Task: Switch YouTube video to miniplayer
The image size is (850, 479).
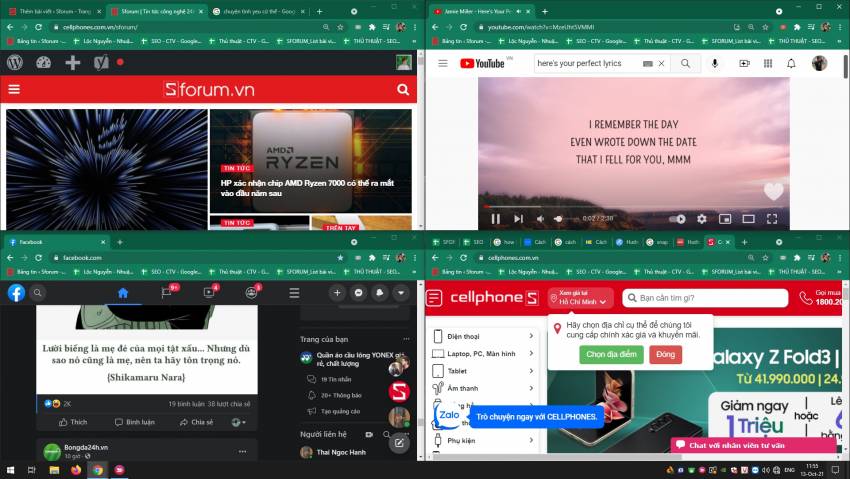Action: [725, 219]
